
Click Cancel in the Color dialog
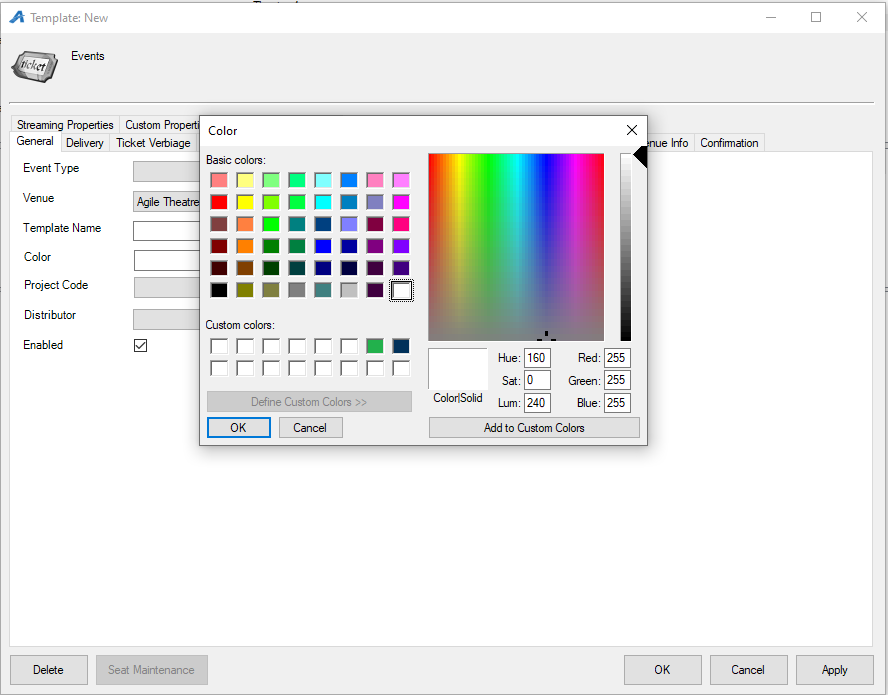pyautogui.click(x=310, y=428)
